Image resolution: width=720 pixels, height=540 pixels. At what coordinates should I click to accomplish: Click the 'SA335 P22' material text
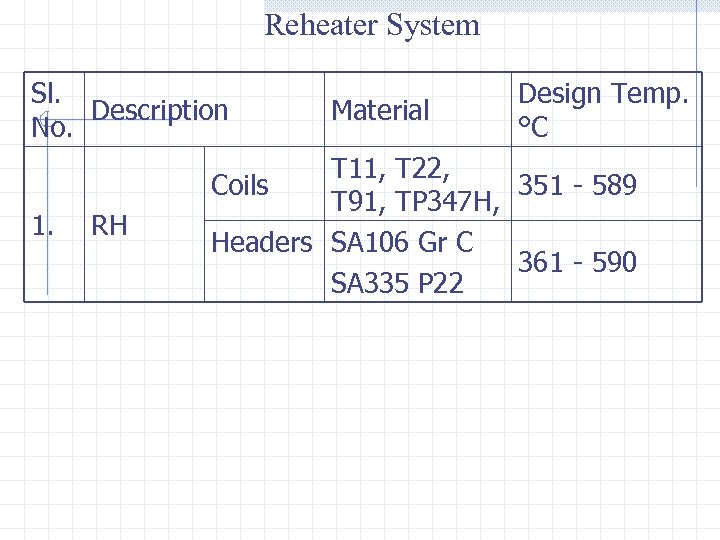click(x=397, y=282)
